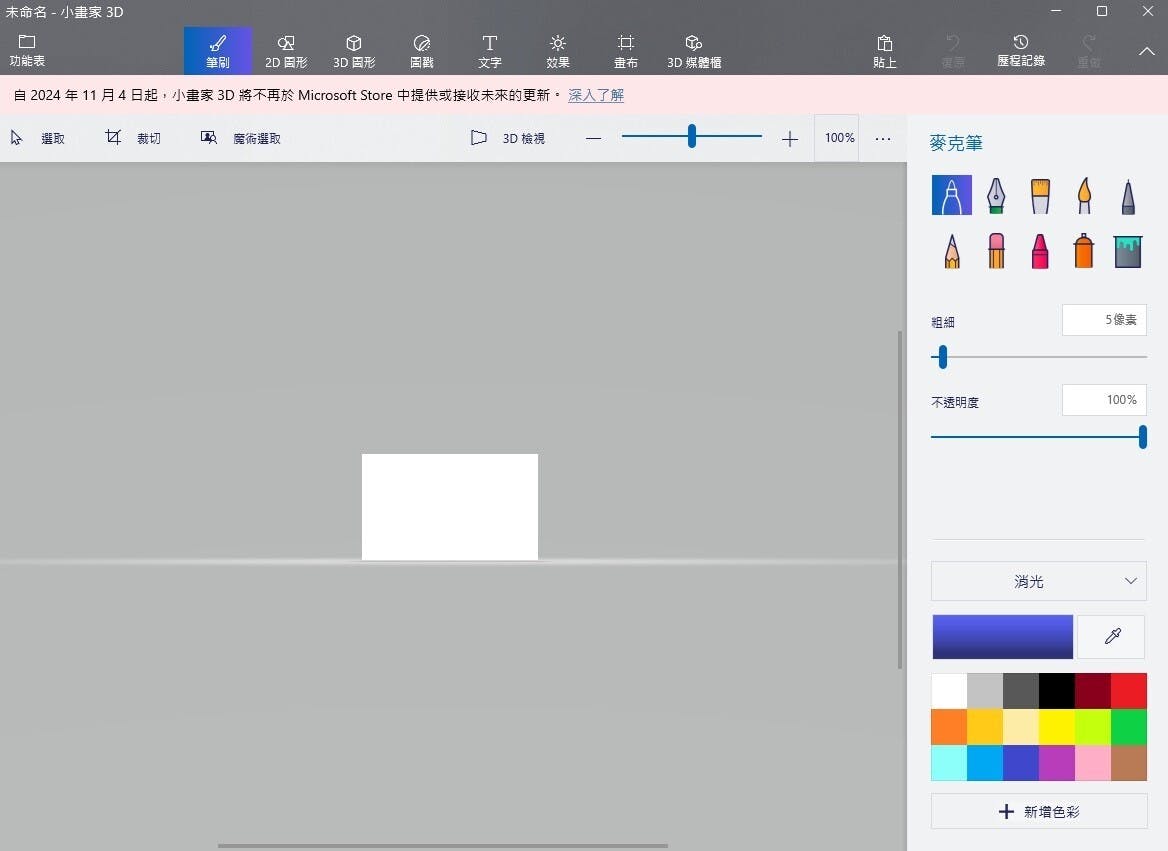Select the Spray can tool
Image resolution: width=1168 pixels, height=851 pixels.
pos(1084,250)
